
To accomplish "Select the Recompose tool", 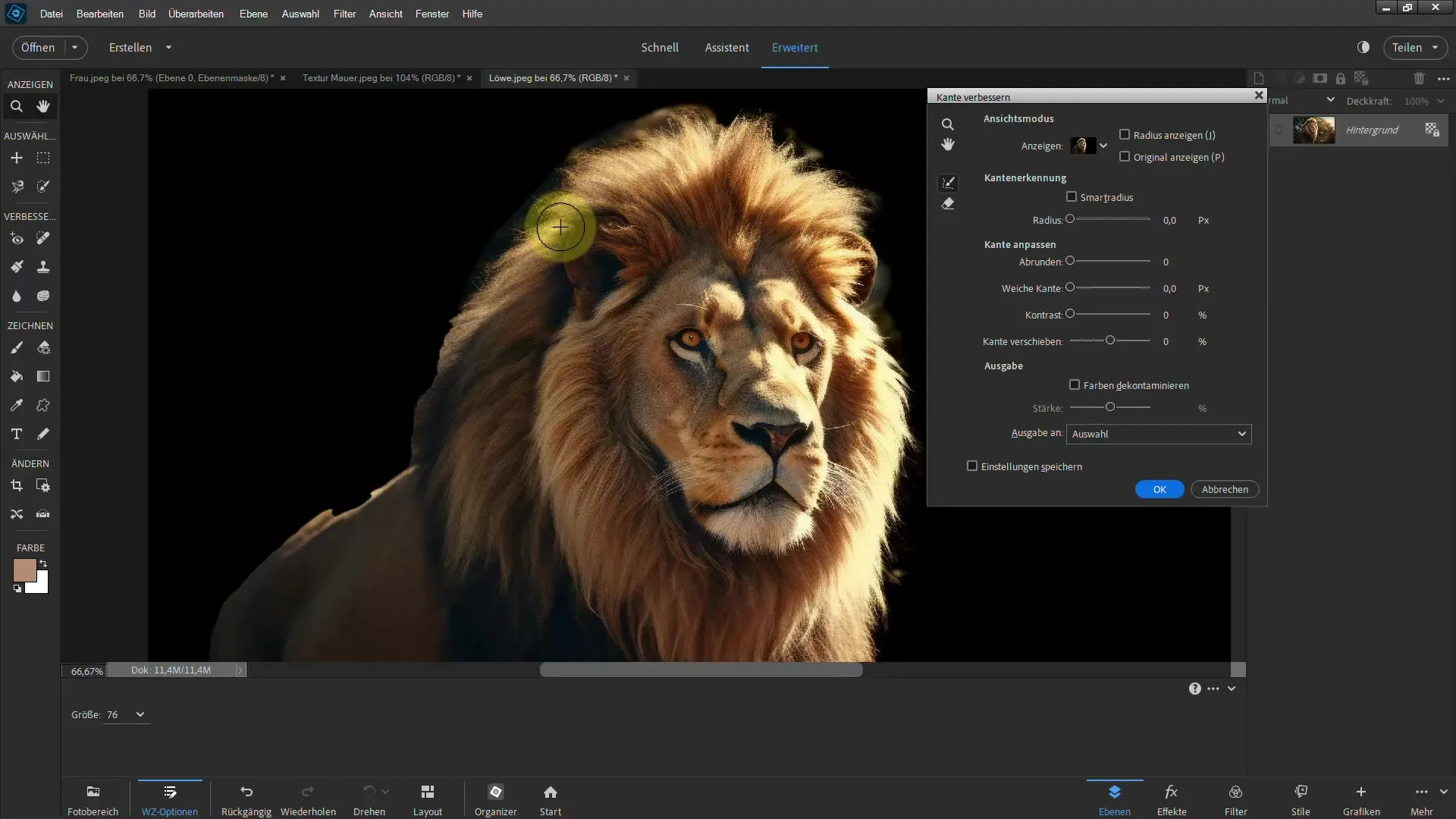I will [43, 485].
